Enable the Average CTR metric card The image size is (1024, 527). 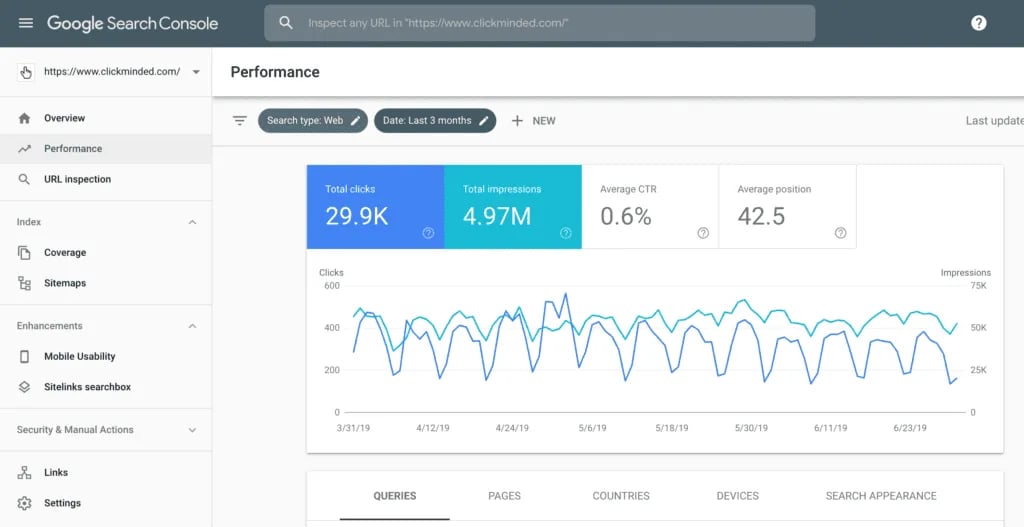pos(649,207)
